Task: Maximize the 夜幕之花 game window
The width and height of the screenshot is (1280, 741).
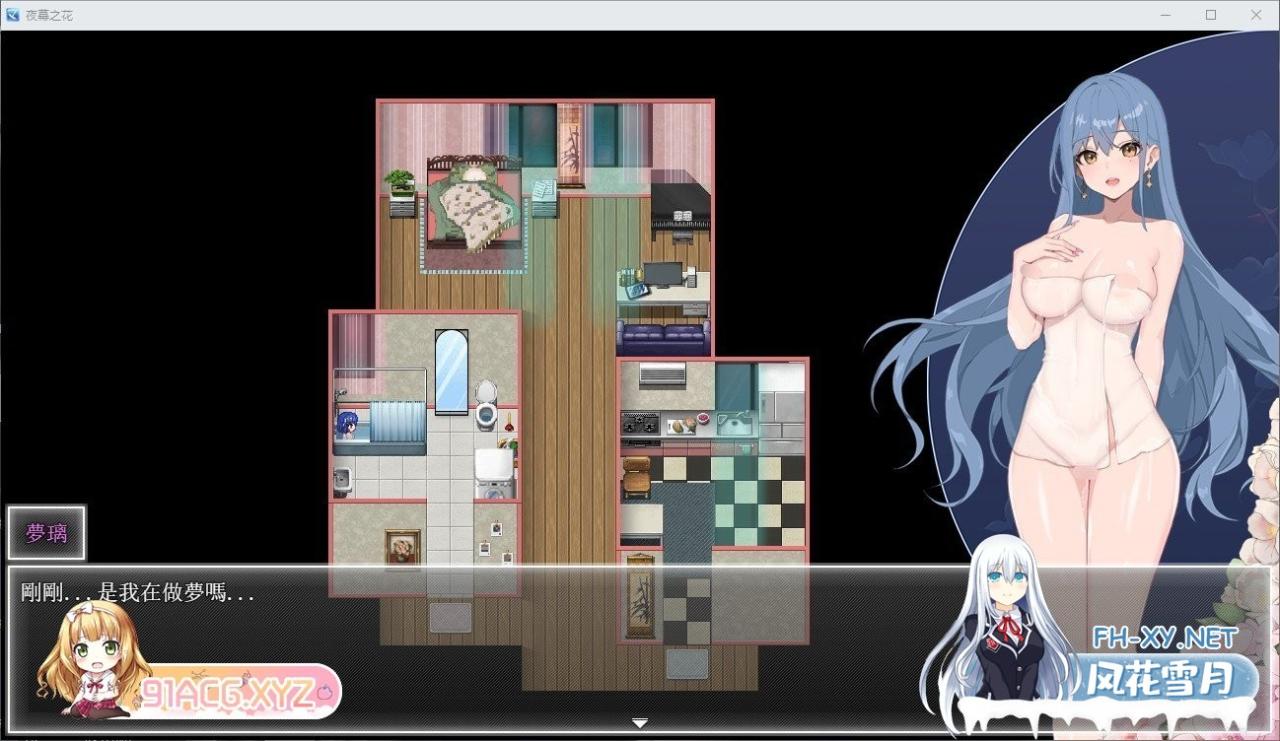Action: 1211,15
